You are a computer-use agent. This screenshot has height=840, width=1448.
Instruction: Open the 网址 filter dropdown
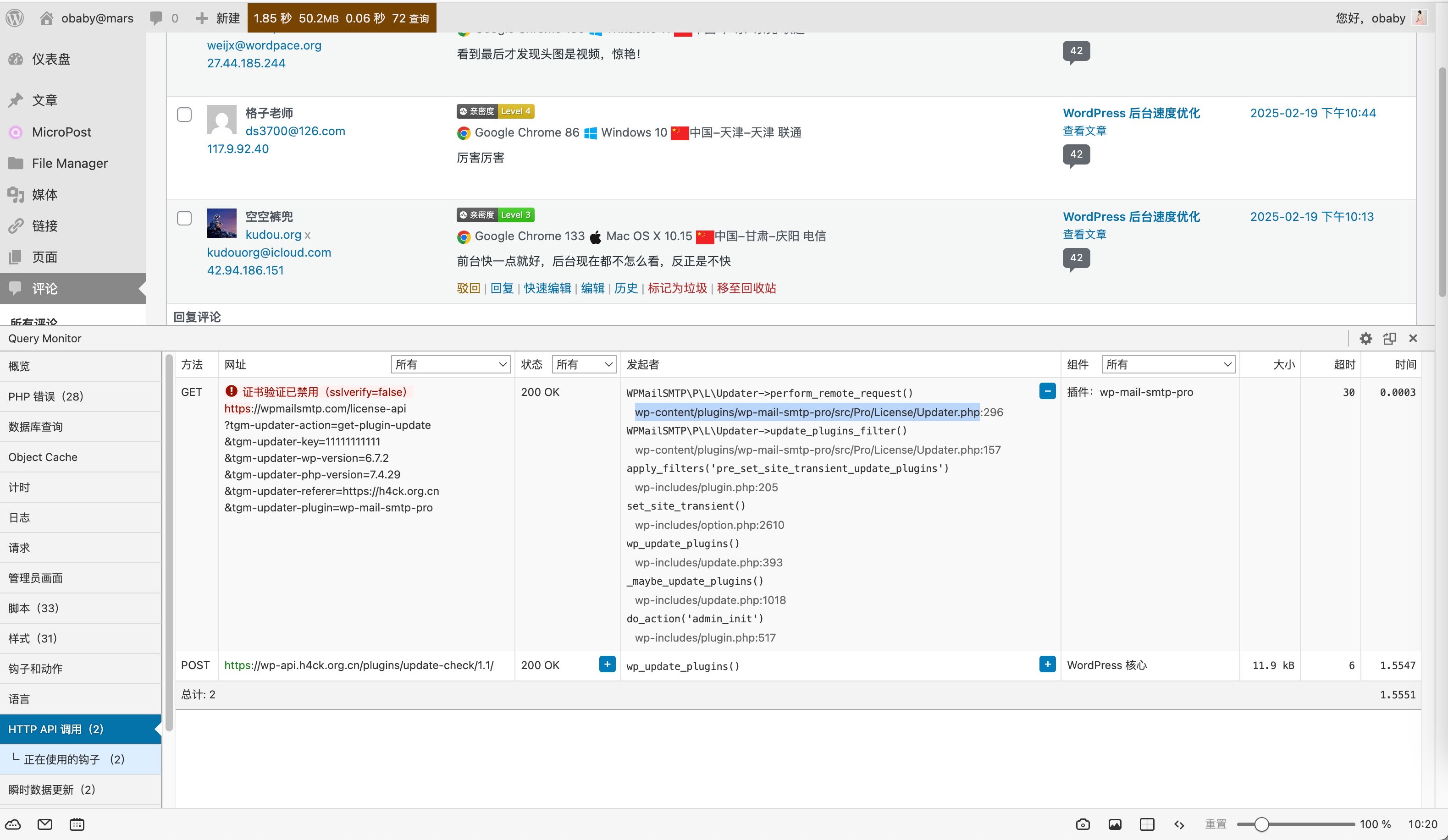click(x=450, y=364)
